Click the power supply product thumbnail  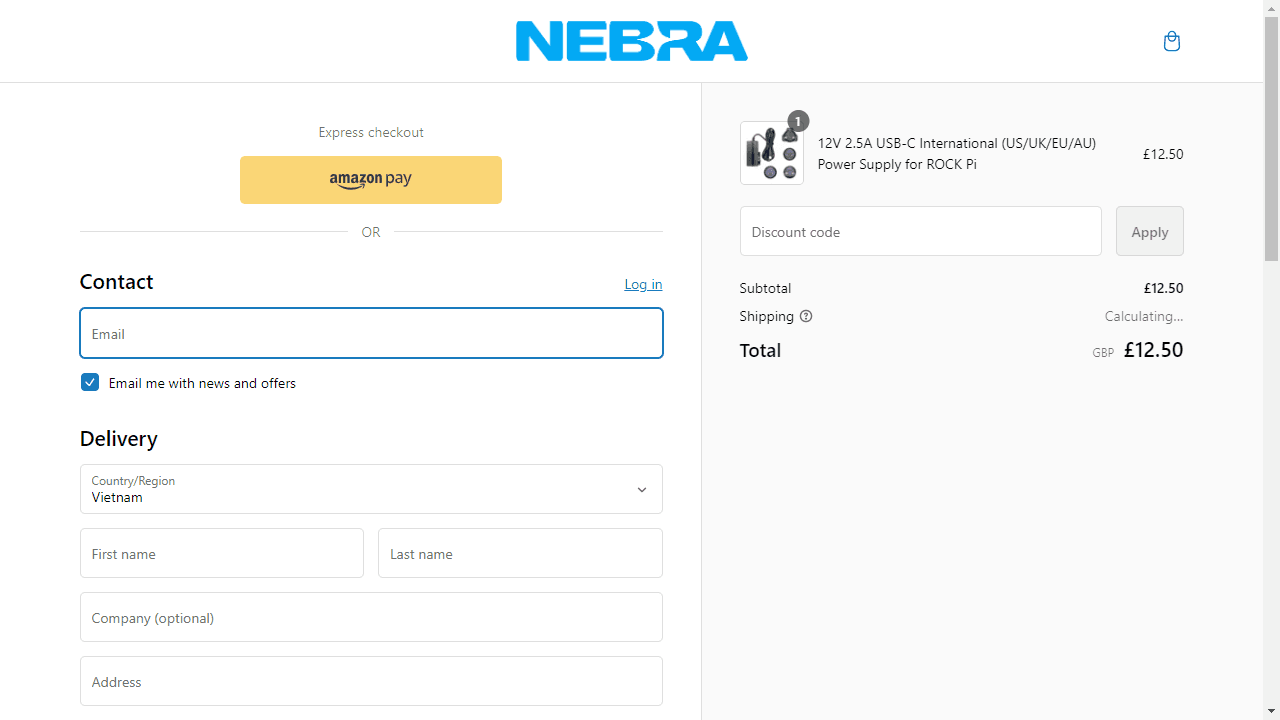[772, 153]
